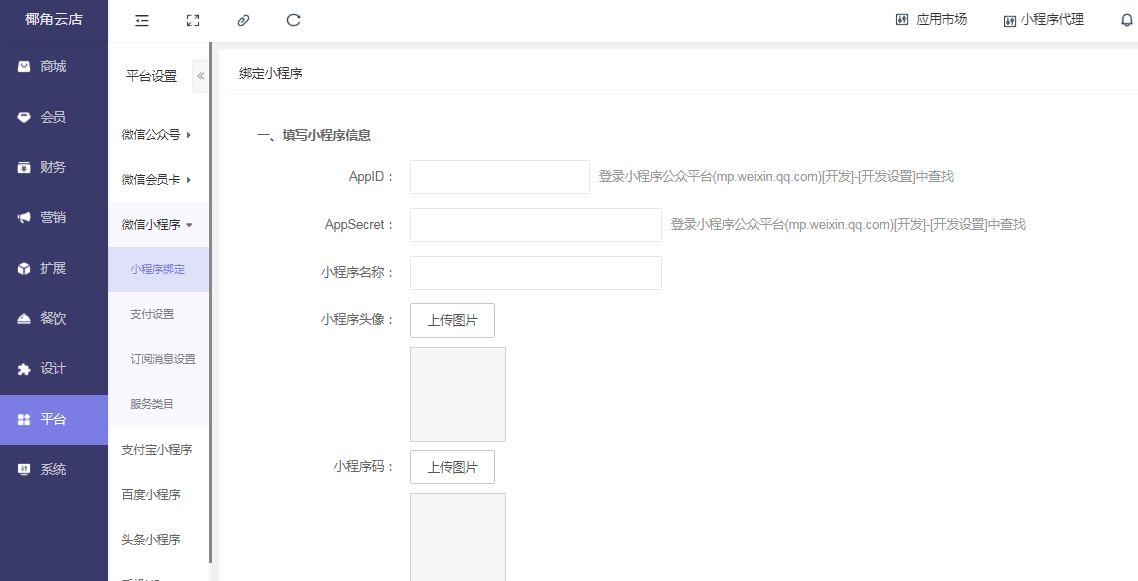Select 支付设置 in submenu
This screenshot has width=1138, height=581.
(x=152, y=314)
